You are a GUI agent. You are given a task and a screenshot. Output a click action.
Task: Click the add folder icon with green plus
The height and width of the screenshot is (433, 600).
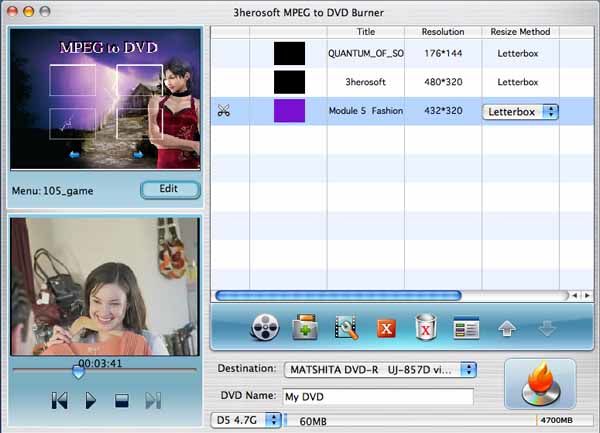tap(305, 327)
